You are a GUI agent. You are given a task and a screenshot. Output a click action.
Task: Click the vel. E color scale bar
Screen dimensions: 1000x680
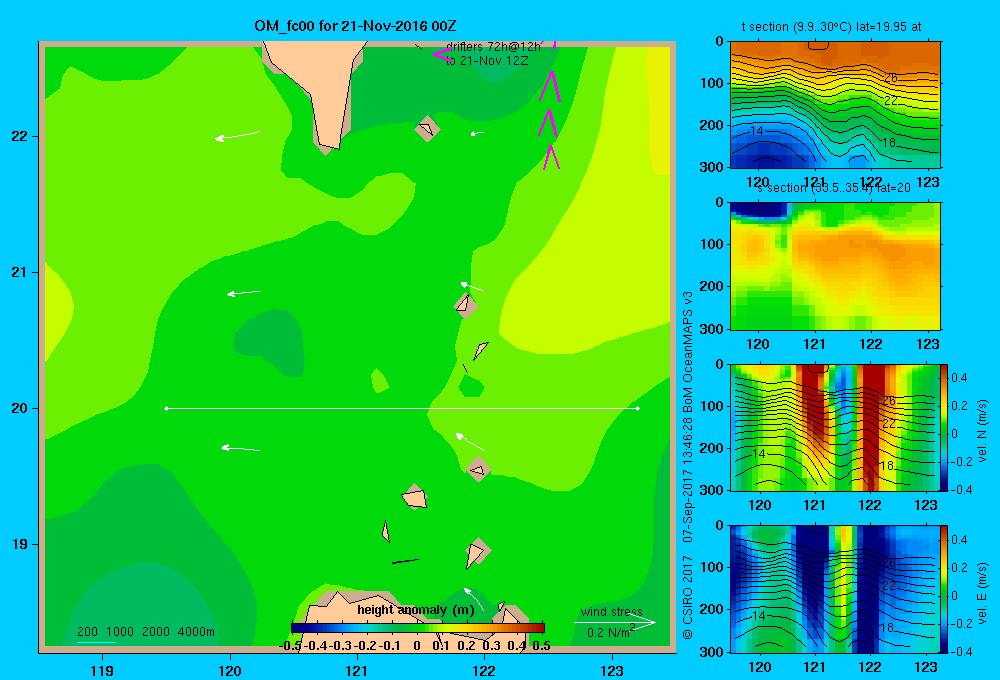943,589
